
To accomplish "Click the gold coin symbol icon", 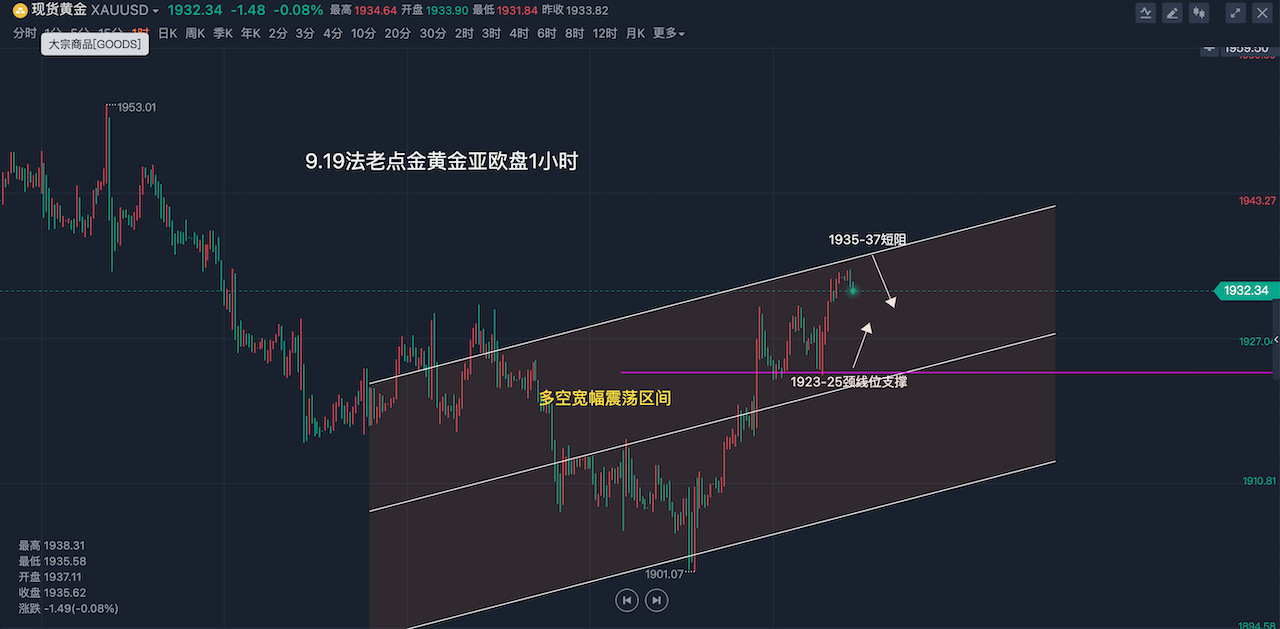I will tap(19, 10).
